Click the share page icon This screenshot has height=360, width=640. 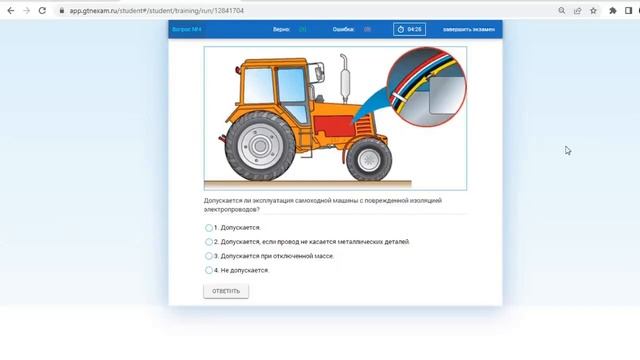click(x=578, y=11)
